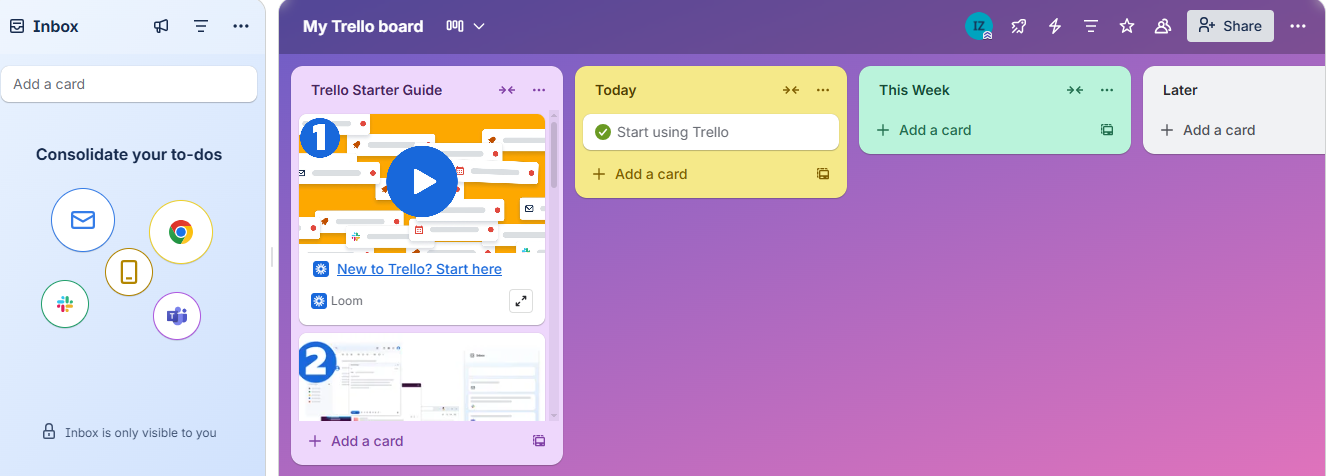Click the This Week list title
The width and height of the screenshot is (1327, 476).
point(915,90)
